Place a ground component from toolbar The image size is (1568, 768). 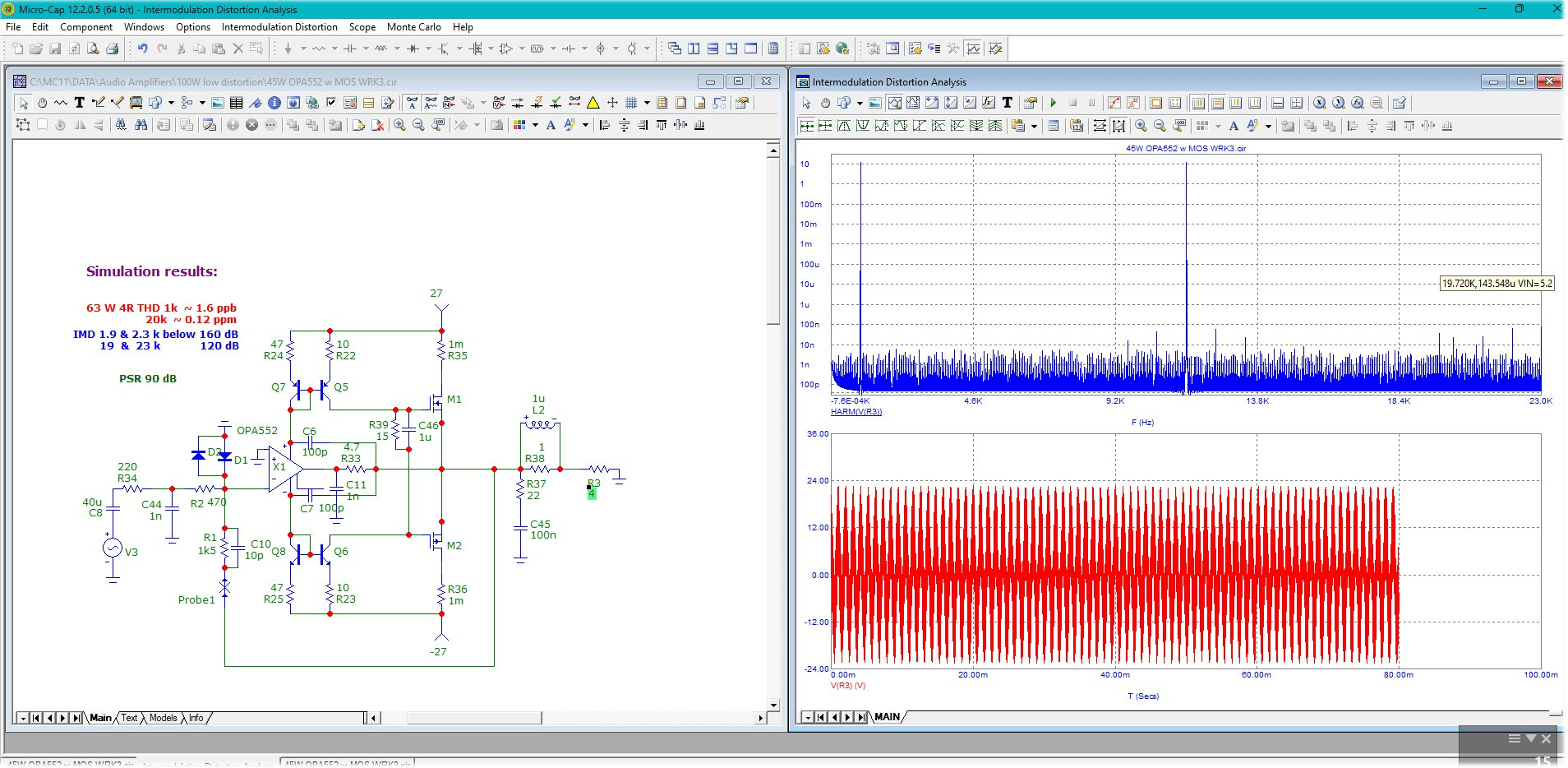[x=288, y=49]
